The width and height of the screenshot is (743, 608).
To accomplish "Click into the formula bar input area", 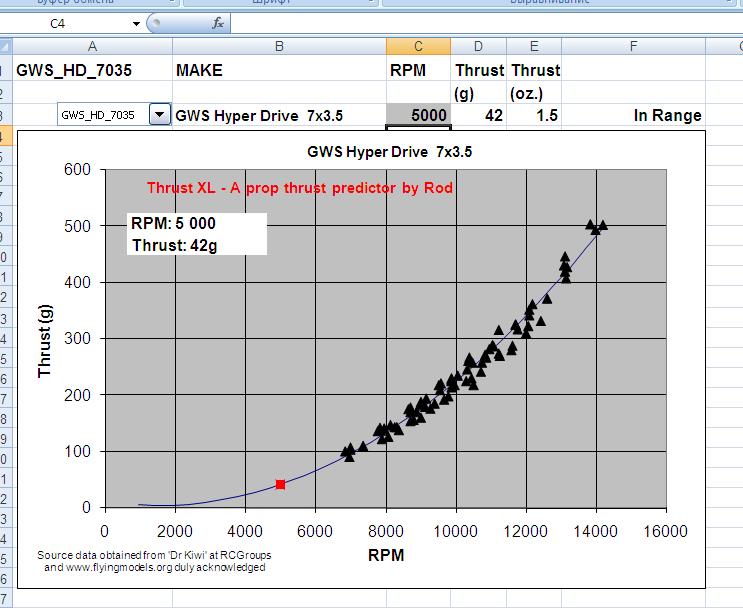I will [487, 24].
